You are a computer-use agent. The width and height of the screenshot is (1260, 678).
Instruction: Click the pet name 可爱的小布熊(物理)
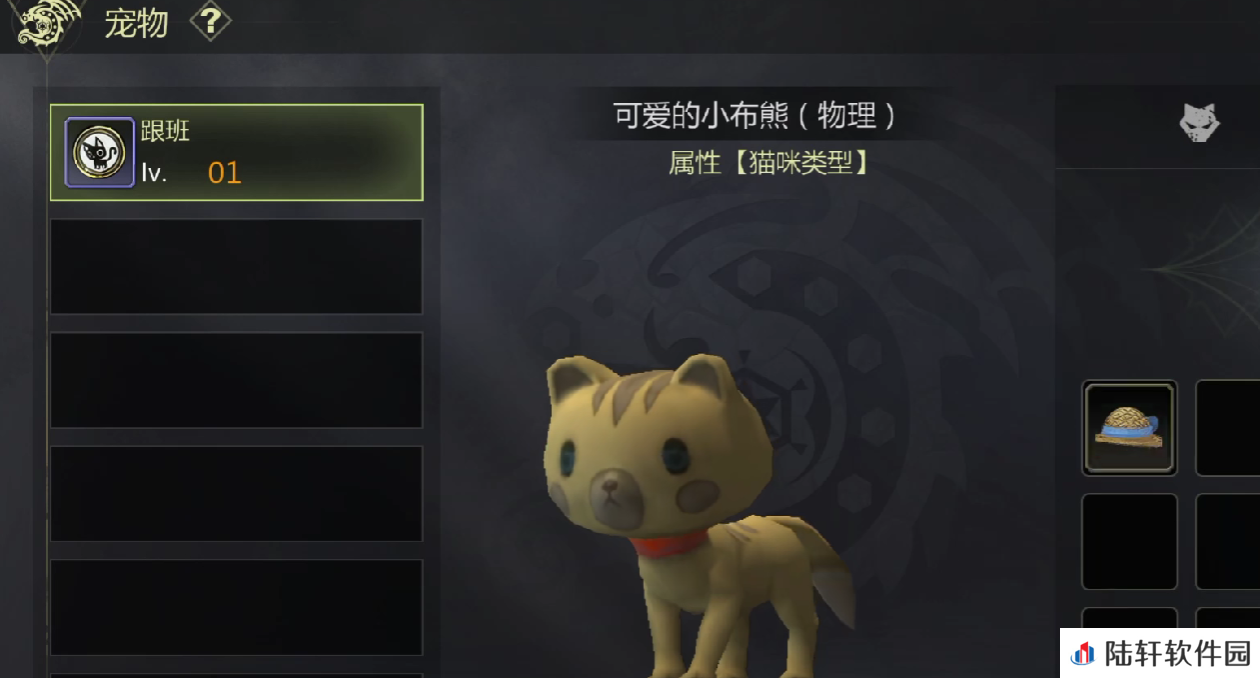point(756,116)
